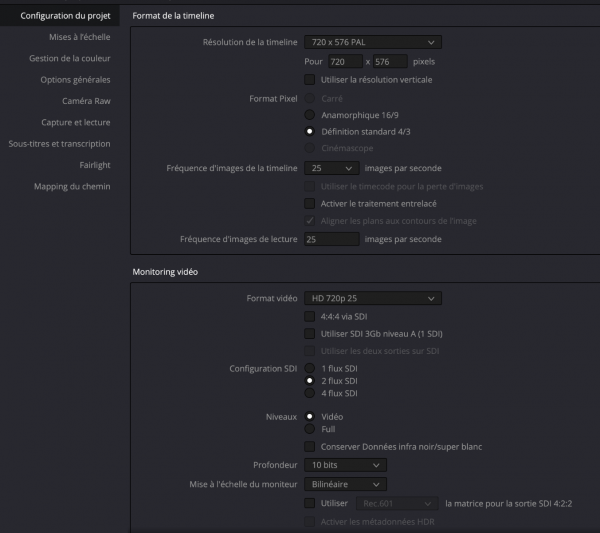Screen dimensions: 600x533
Task: Open Sous-titres et transcription settings
Action: coord(59,143)
